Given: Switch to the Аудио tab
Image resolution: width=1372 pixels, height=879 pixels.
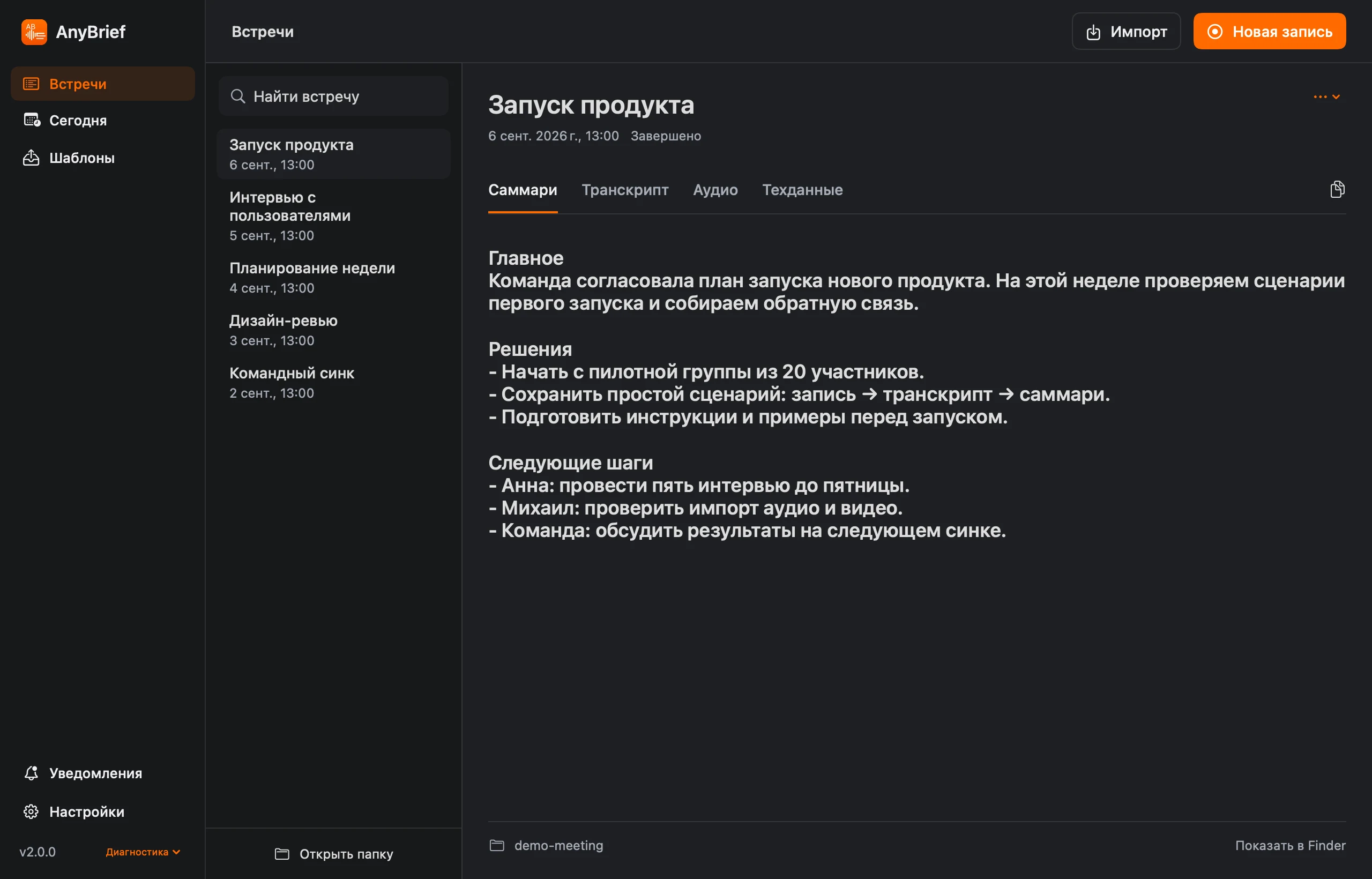Looking at the screenshot, I should 715,190.
